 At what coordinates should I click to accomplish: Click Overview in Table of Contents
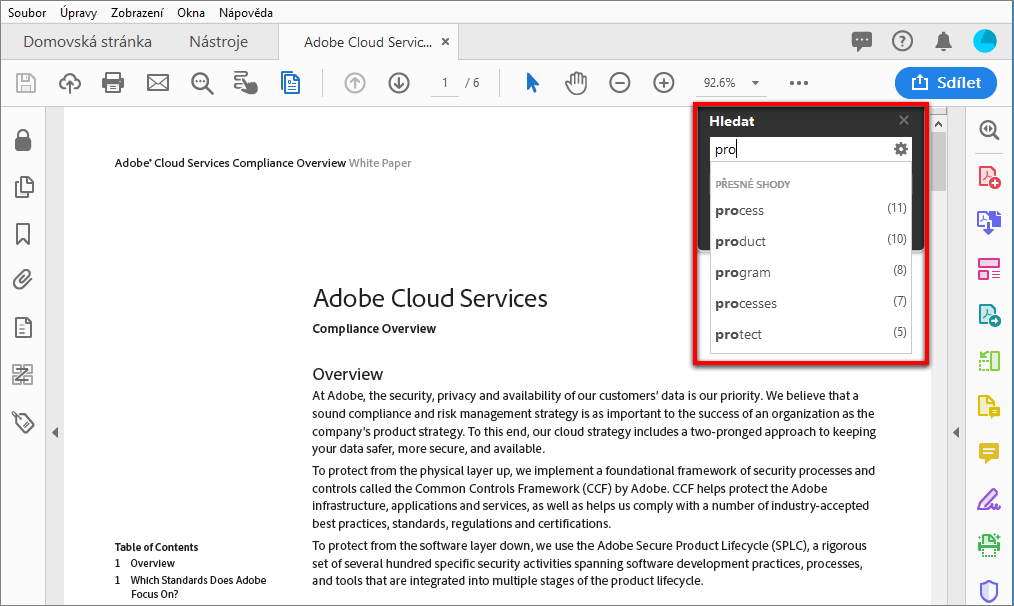153,563
